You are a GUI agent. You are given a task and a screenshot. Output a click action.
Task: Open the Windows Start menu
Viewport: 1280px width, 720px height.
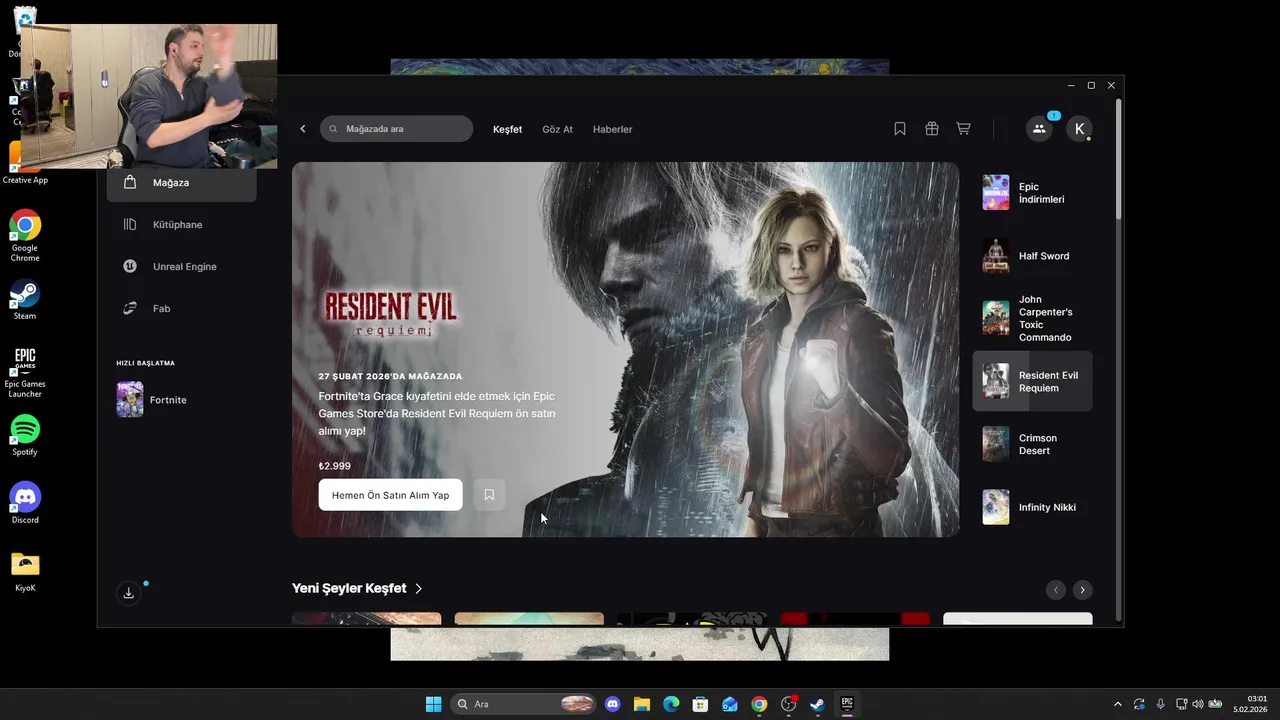pyautogui.click(x=433, y=704)
